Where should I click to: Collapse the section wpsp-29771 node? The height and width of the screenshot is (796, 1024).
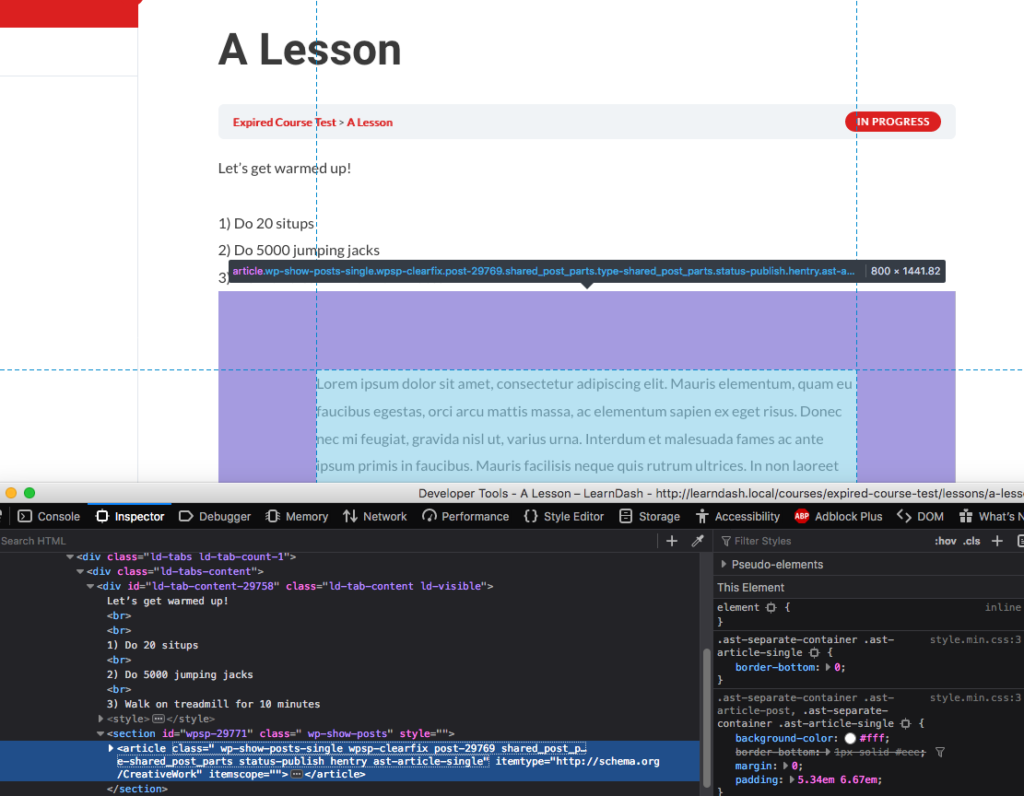pyautogui.click(x=100, y=734)
